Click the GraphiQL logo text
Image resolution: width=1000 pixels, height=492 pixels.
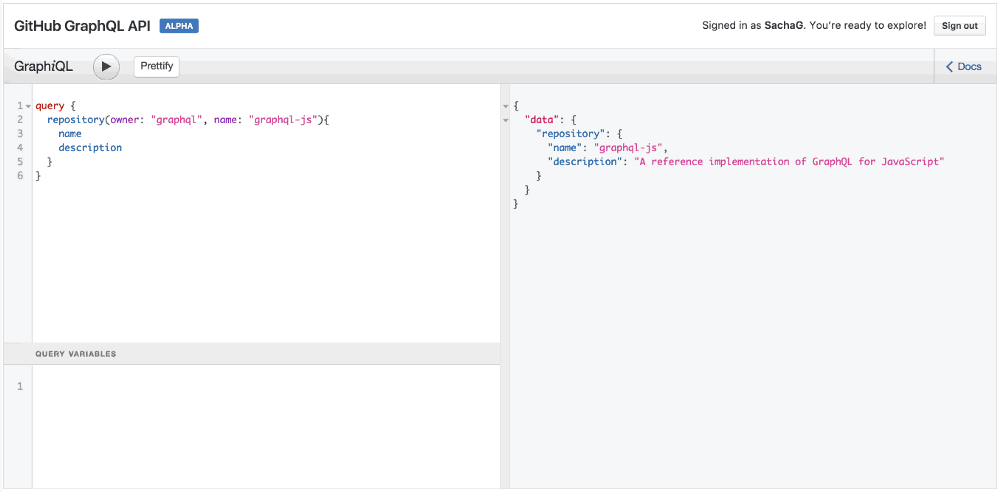44,67
